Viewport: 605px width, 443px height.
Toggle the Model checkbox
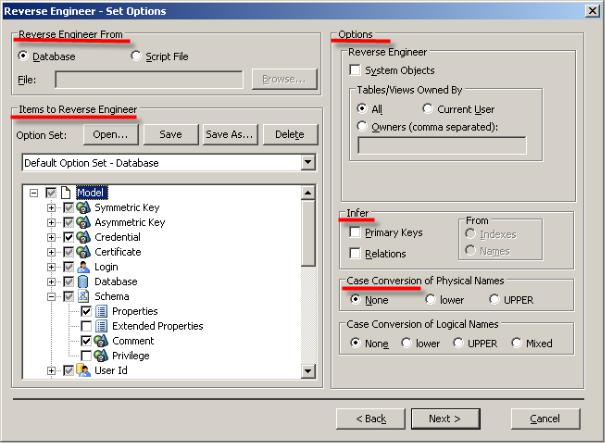(x=51, y=192)
